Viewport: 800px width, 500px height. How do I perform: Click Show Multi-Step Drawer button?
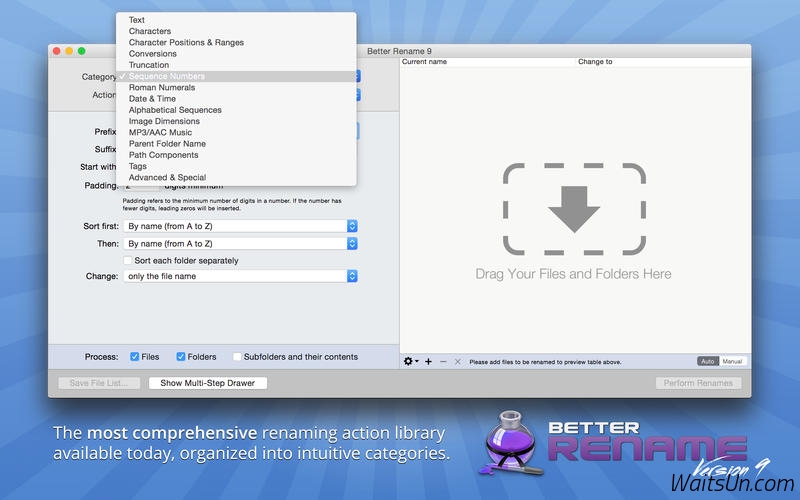pyautogui.click(x=208, y=383)
